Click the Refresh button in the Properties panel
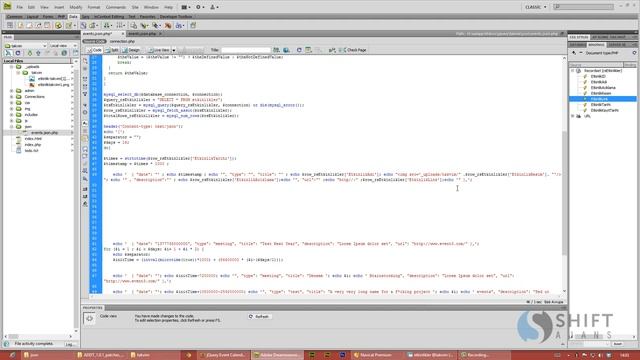 click(x=259, y=316)
